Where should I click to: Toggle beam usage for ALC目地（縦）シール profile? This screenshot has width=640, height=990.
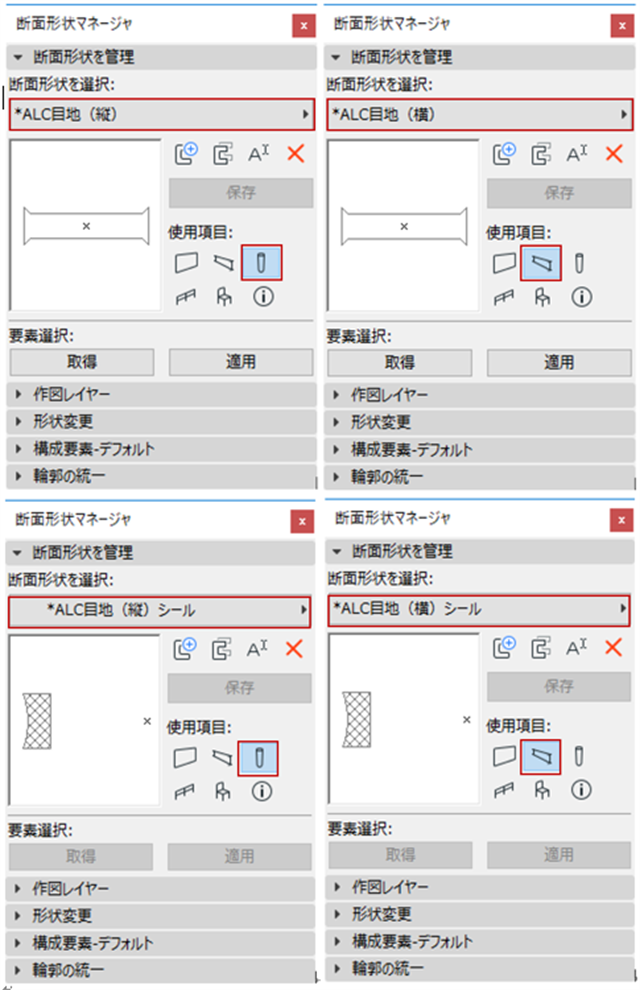pyautogui.click(x=224, y=758)
